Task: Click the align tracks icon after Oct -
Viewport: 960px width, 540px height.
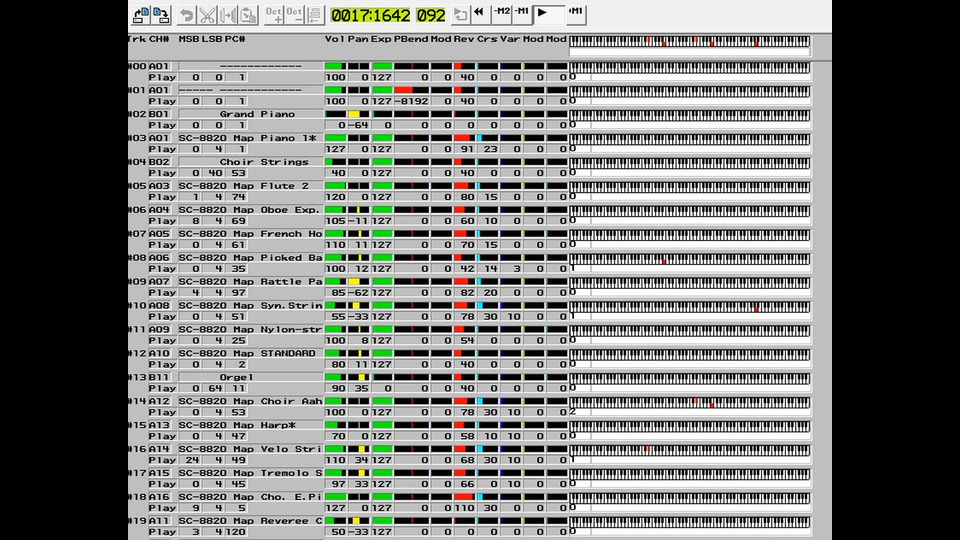Action: coord(315,15)
